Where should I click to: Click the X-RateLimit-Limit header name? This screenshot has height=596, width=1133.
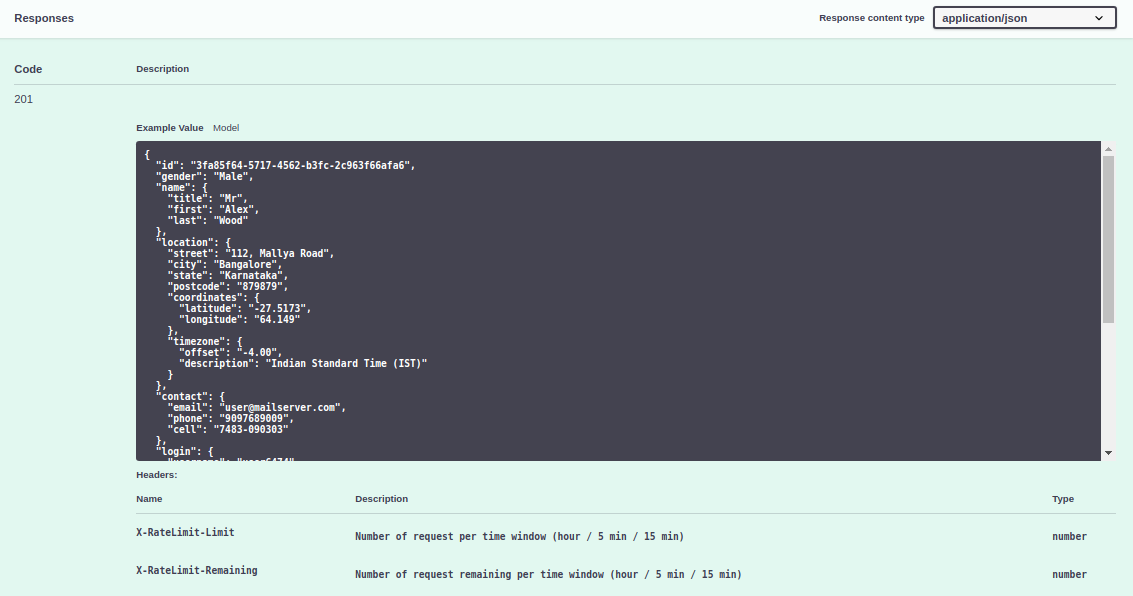coord(185,532)
